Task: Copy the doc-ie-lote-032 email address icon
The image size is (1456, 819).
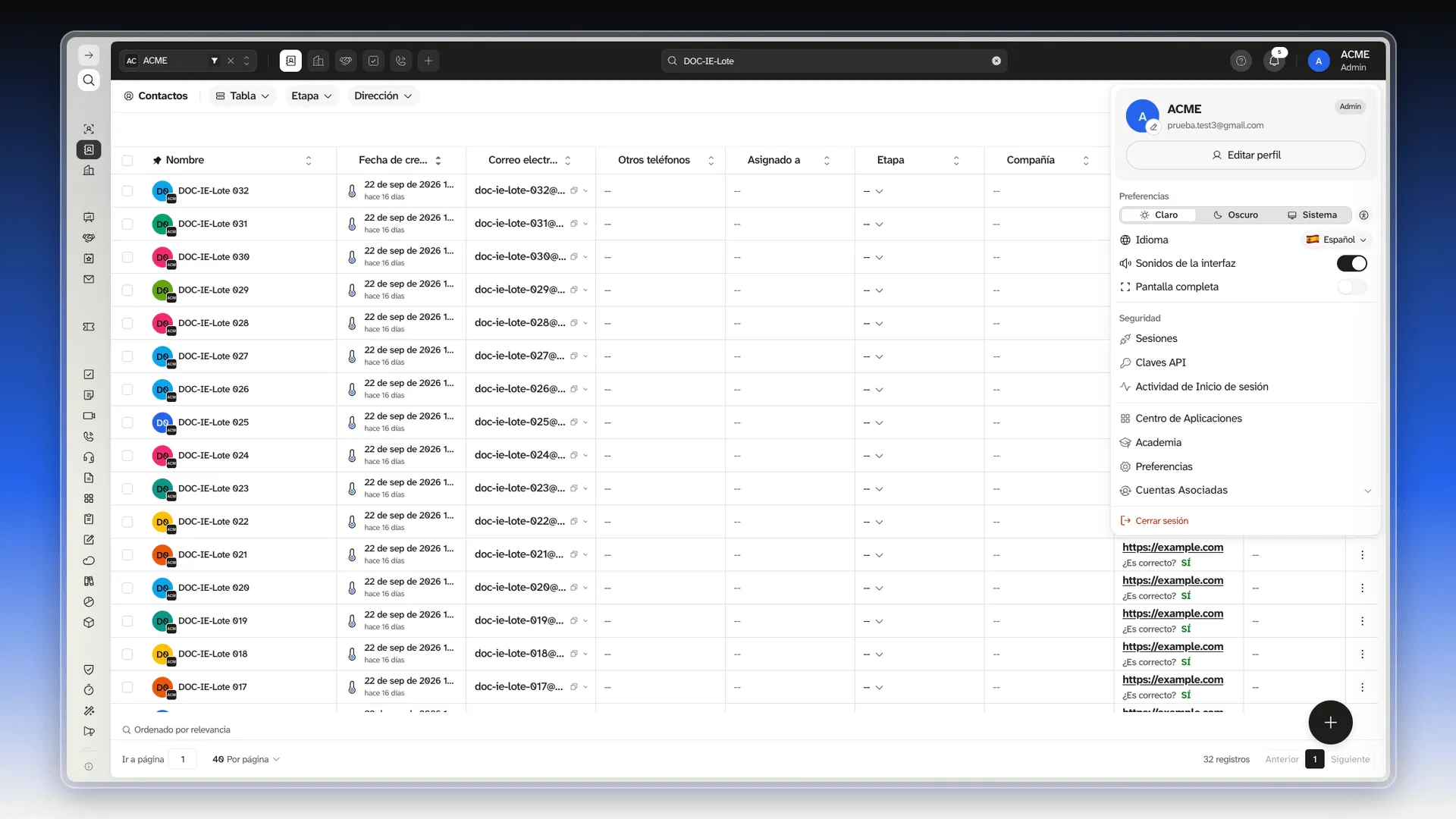Action: click(x=574, y=191)
